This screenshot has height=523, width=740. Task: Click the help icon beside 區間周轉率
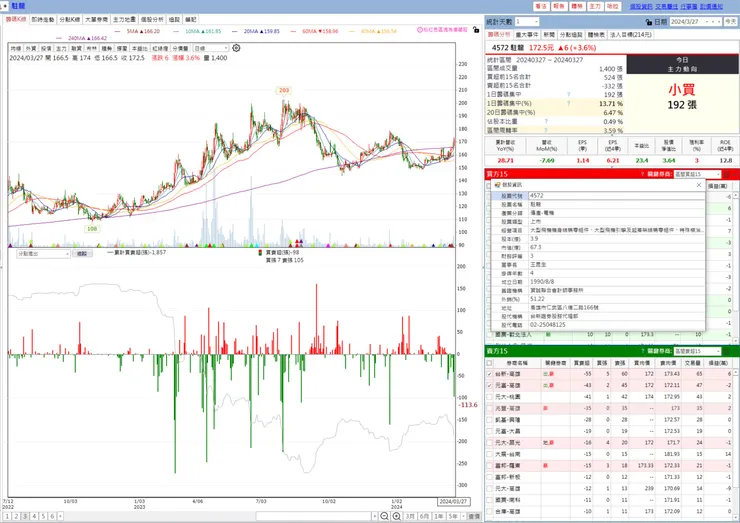[x=546, y=130]
